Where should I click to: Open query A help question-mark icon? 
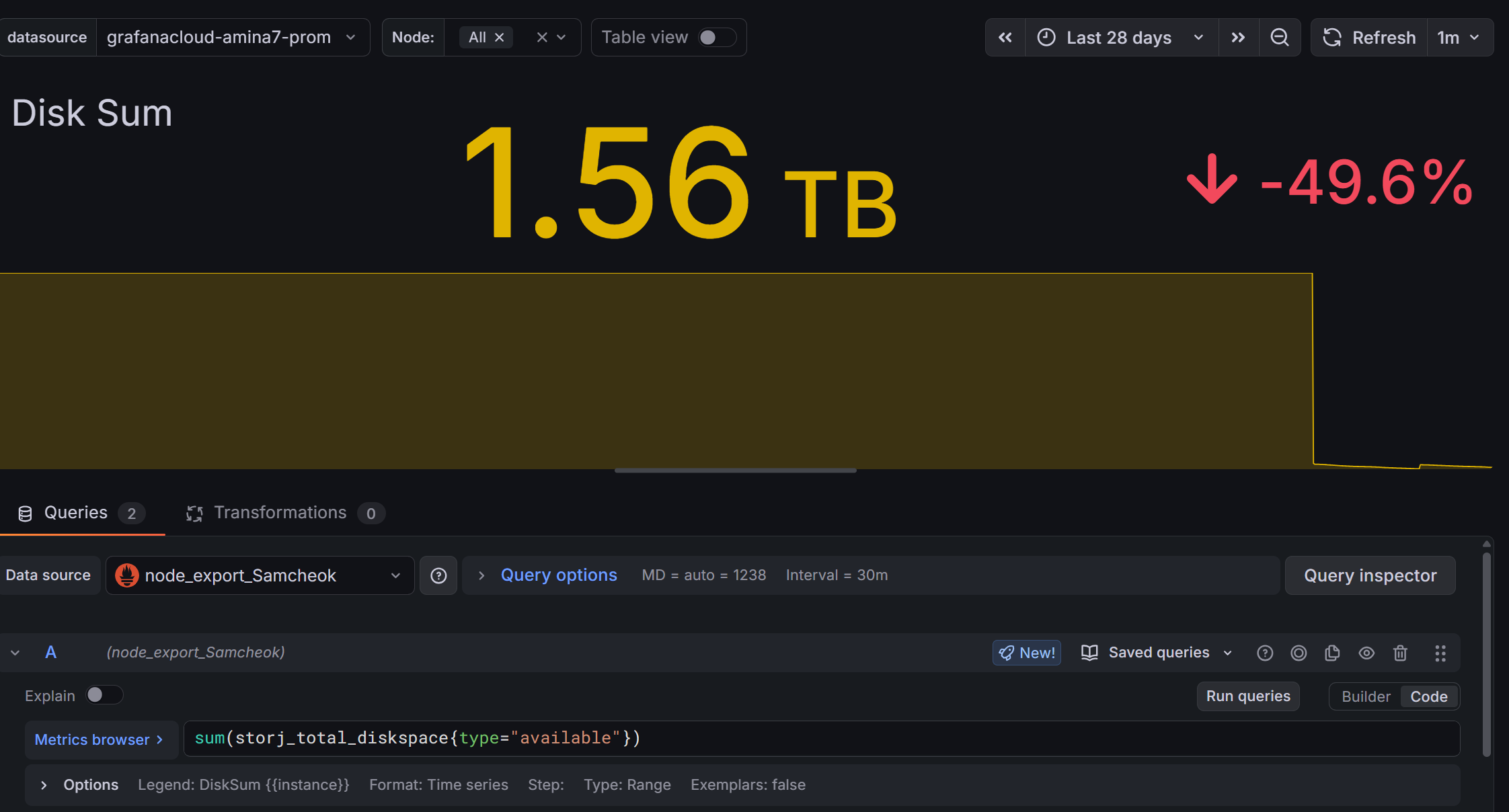(x=1265, y=653)
